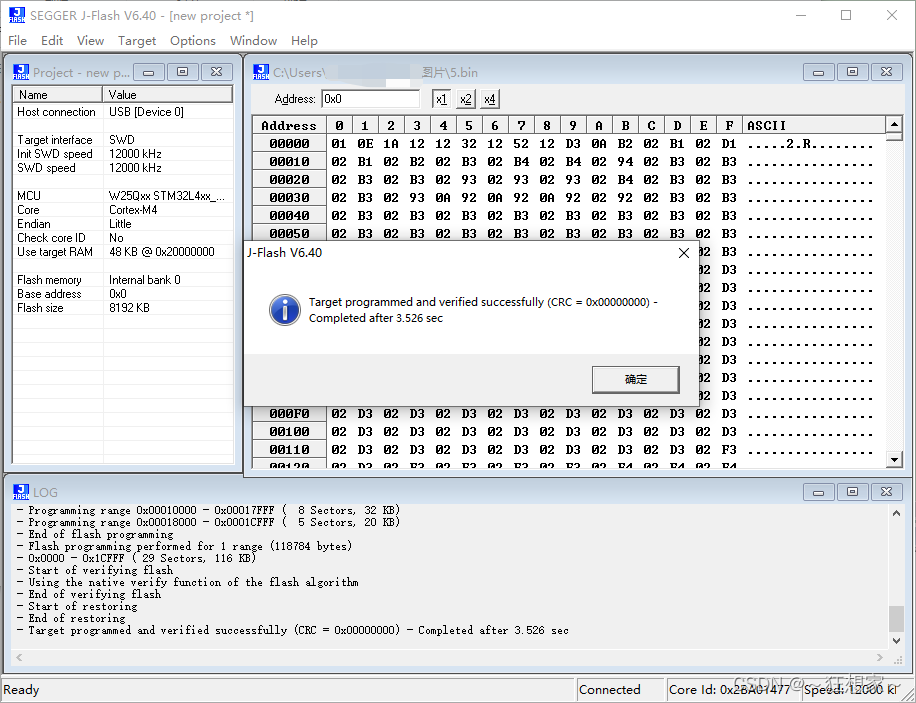Open the Target menu

137,41
